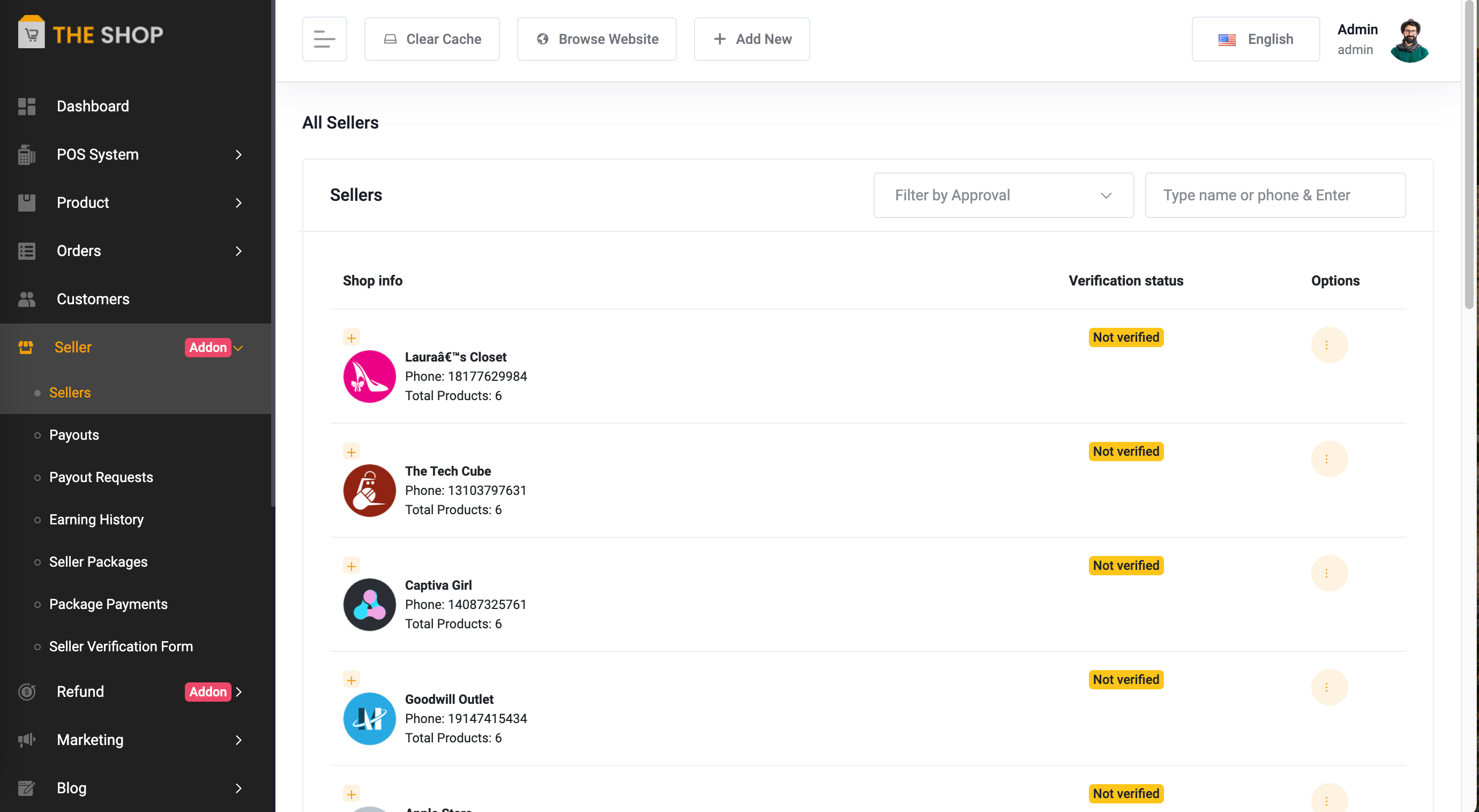Screen dimensions: 1479x812
Task: Expand Marketing submenu chevron
Action: tap(238, 740)
